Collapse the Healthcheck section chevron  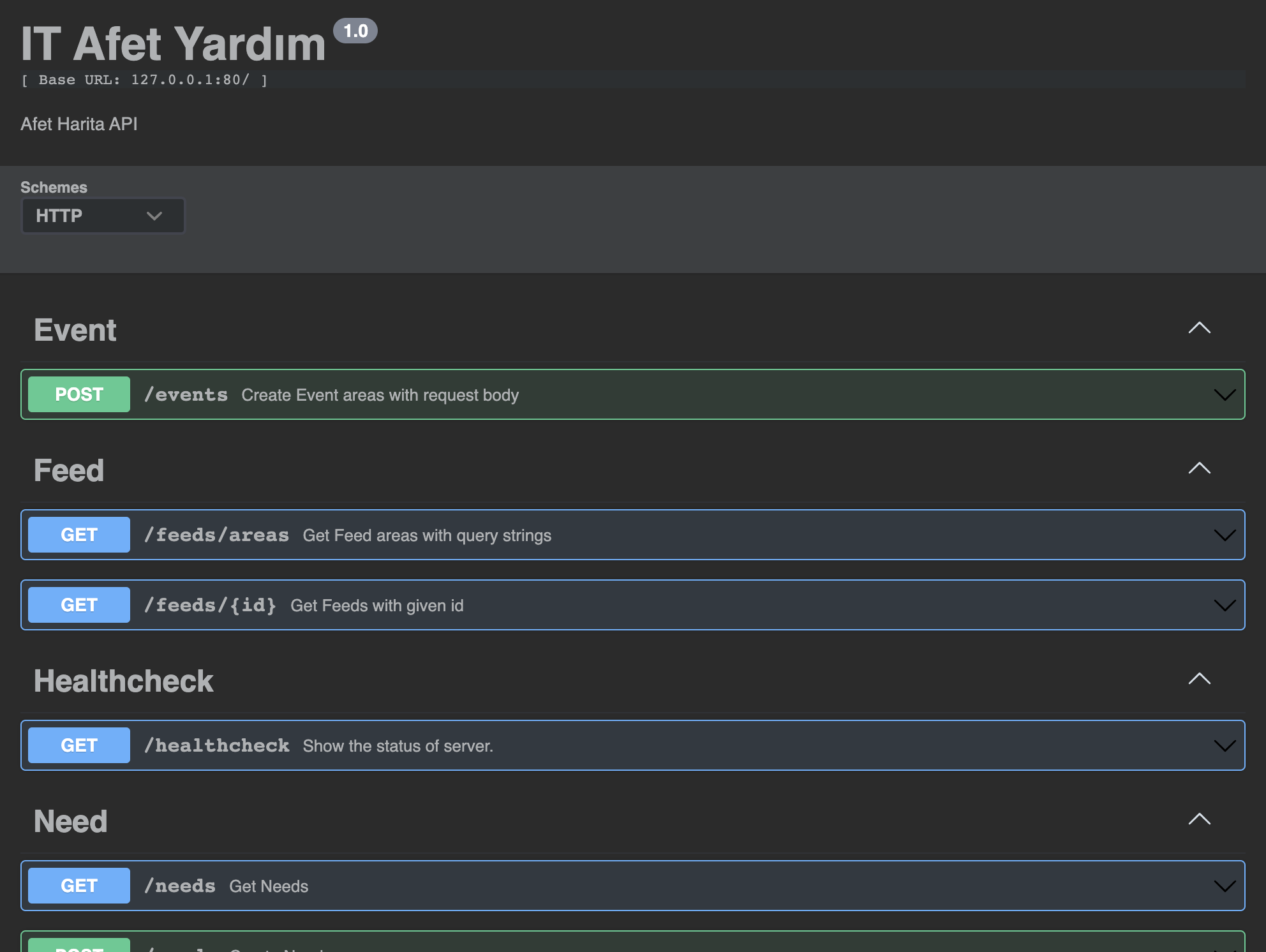1199,679
